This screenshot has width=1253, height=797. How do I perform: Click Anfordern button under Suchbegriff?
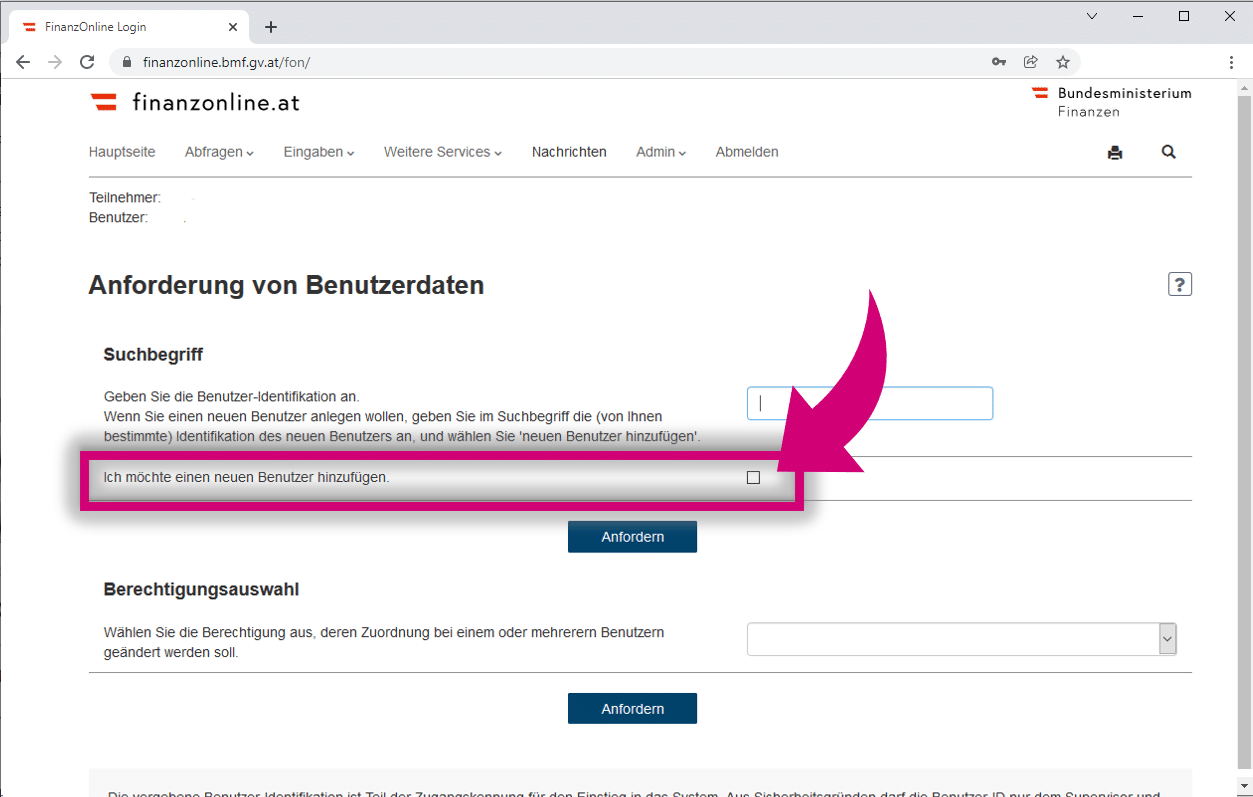632,537
